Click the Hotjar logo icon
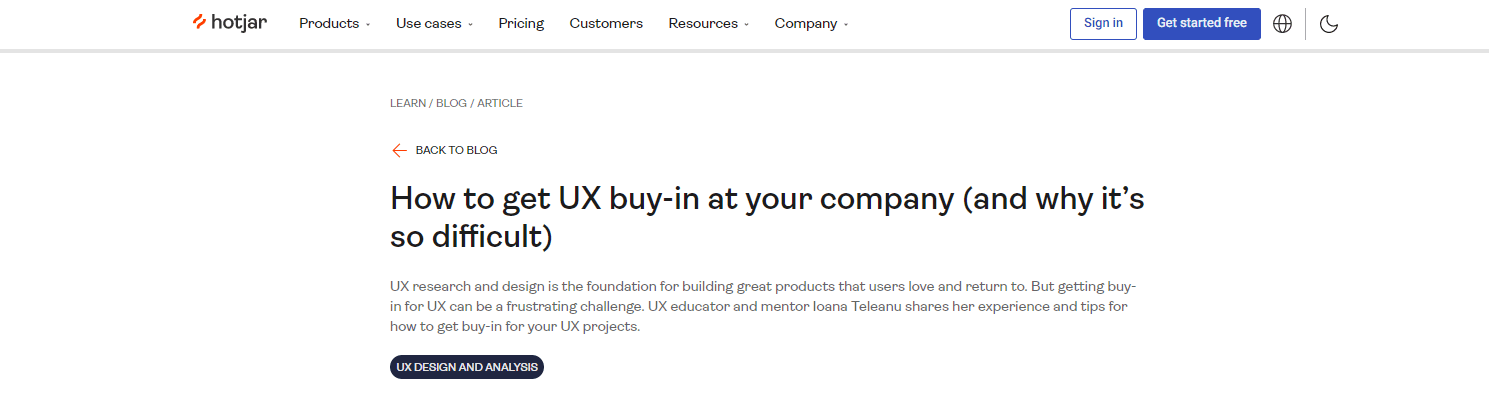 [200, 22]
